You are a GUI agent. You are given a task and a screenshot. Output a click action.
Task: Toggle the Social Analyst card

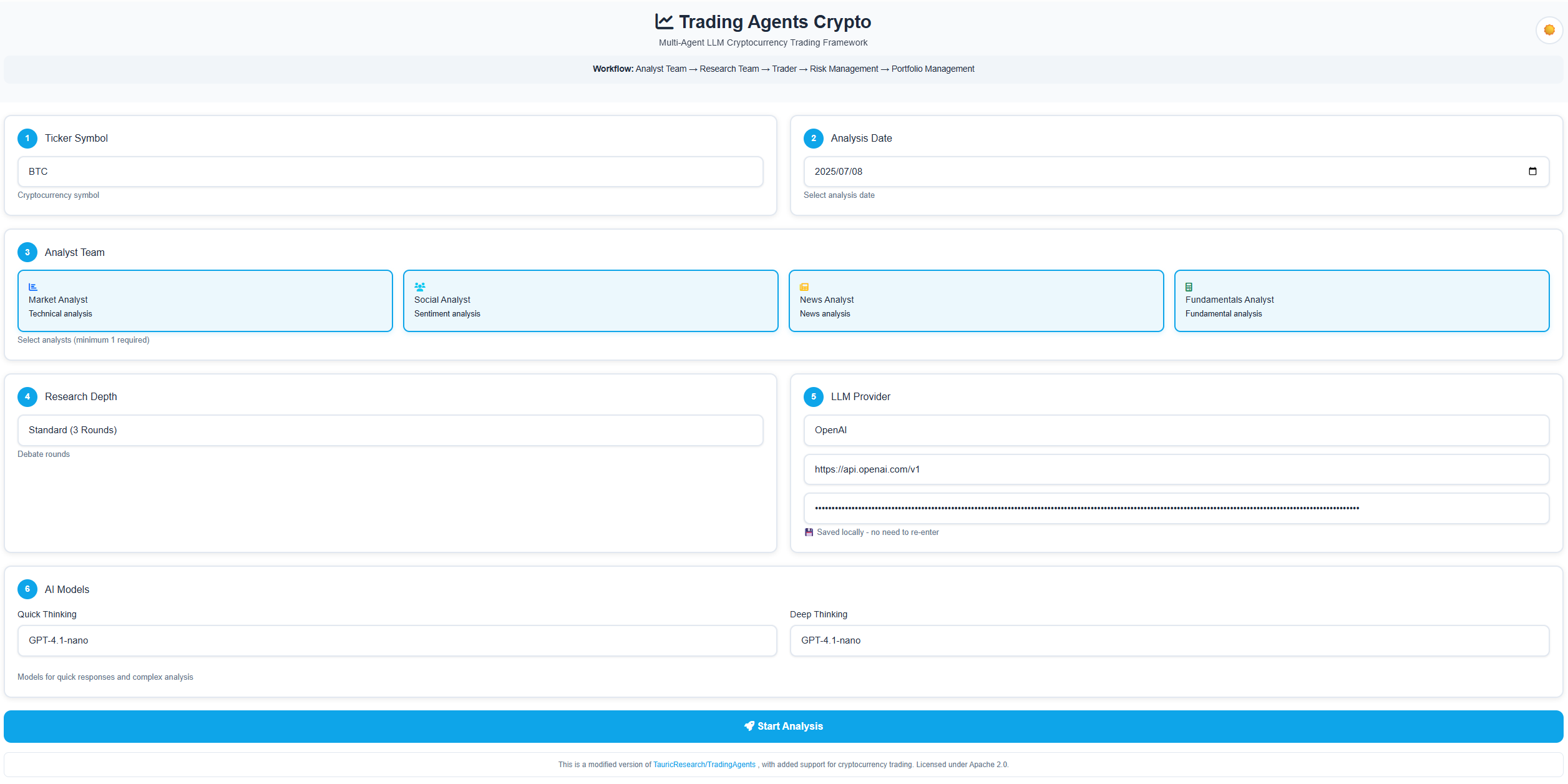coord(591,301)
